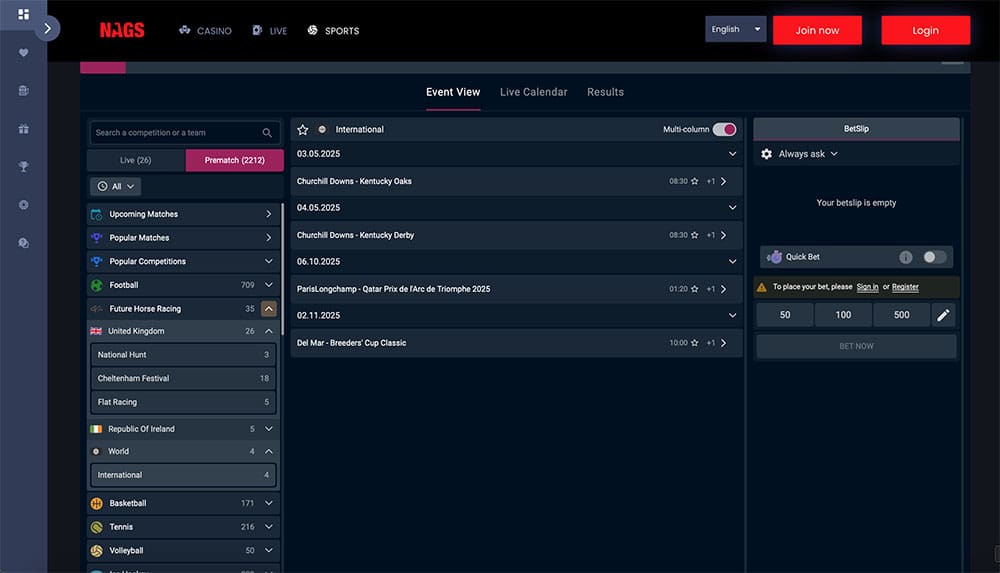This screenshot has width=1000, height=573.
Task: Collapse the United Kingdom region
Action: 268,331
